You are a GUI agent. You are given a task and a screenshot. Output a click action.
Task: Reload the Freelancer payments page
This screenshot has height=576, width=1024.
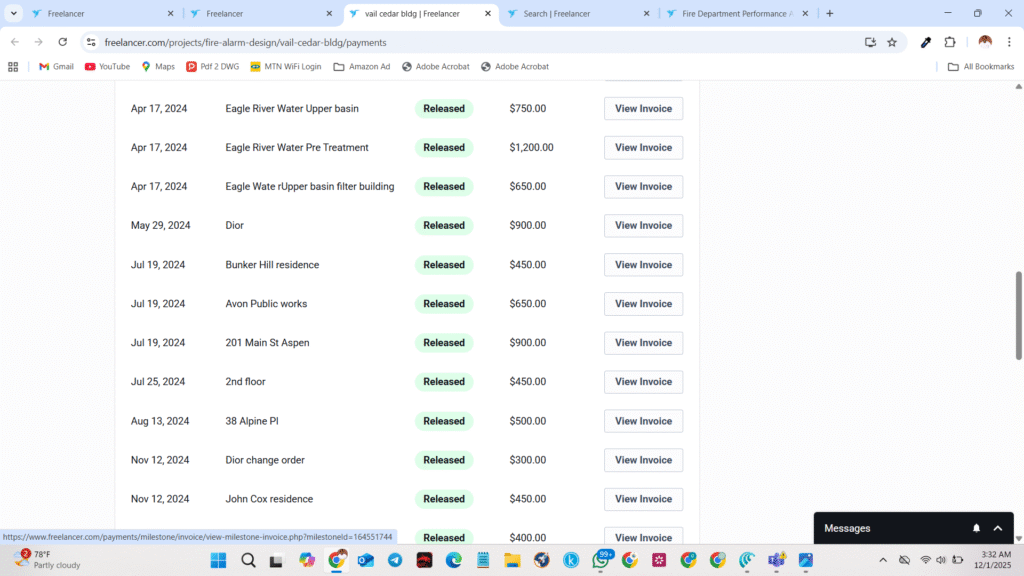(63, 42)
